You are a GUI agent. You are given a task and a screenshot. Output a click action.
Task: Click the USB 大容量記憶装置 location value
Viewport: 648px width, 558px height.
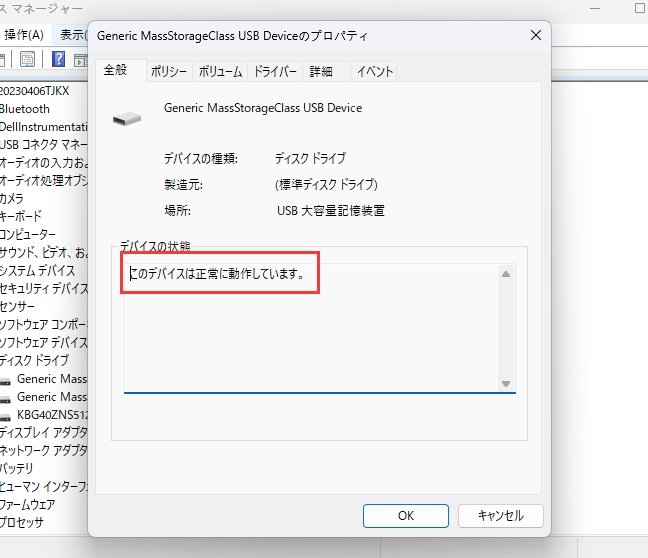pos(331,211)
